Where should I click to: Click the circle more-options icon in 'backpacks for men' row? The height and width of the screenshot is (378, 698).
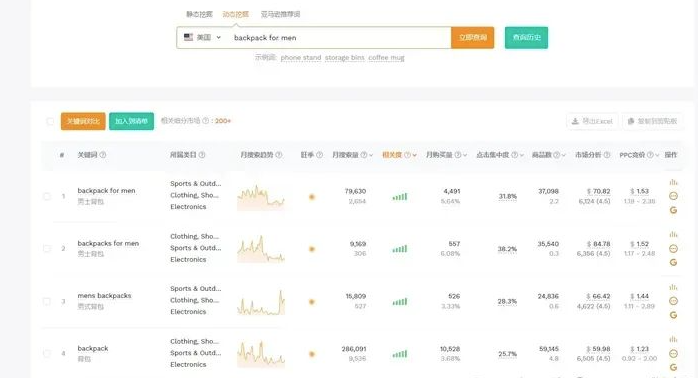point(673,248)
